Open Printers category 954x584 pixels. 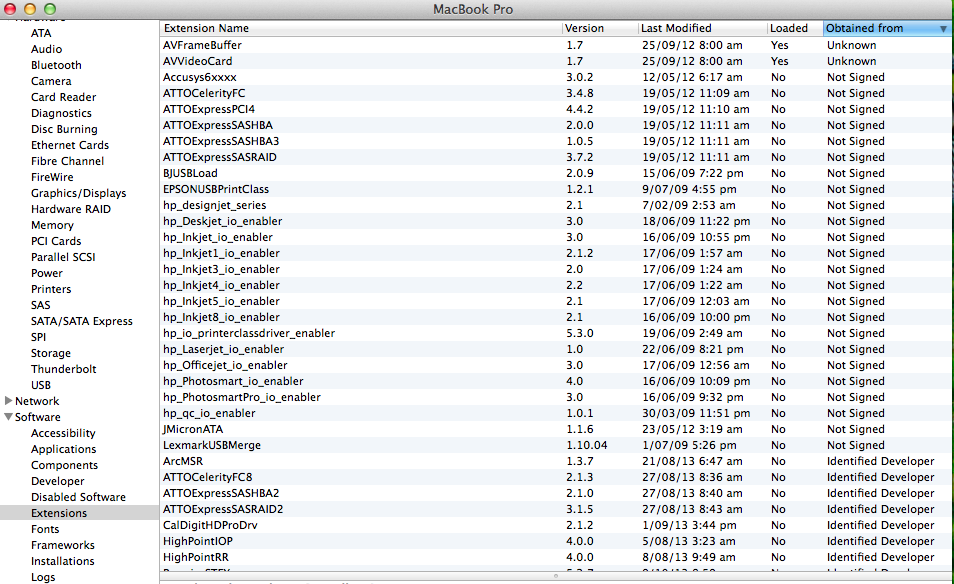[x=51, y=289]
